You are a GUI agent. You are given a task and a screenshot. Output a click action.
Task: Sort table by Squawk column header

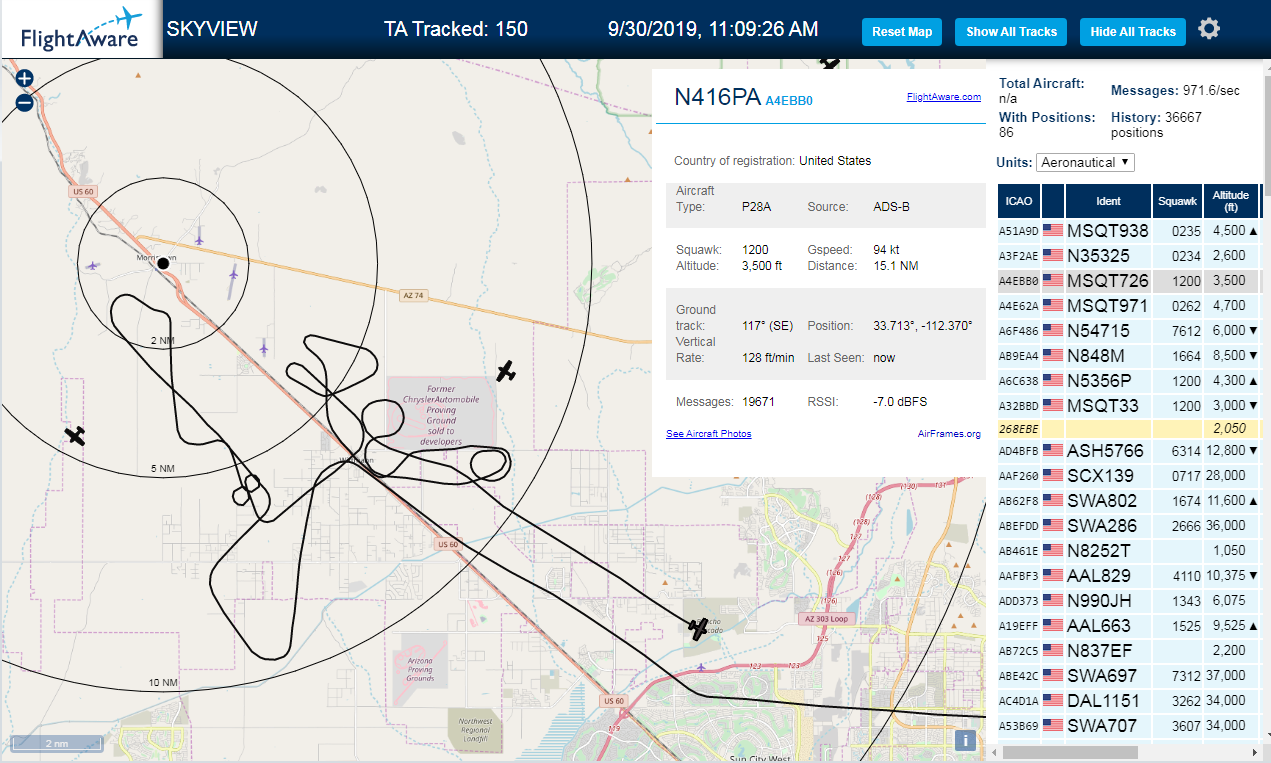pyautogui.click(x=1177, y=201)
